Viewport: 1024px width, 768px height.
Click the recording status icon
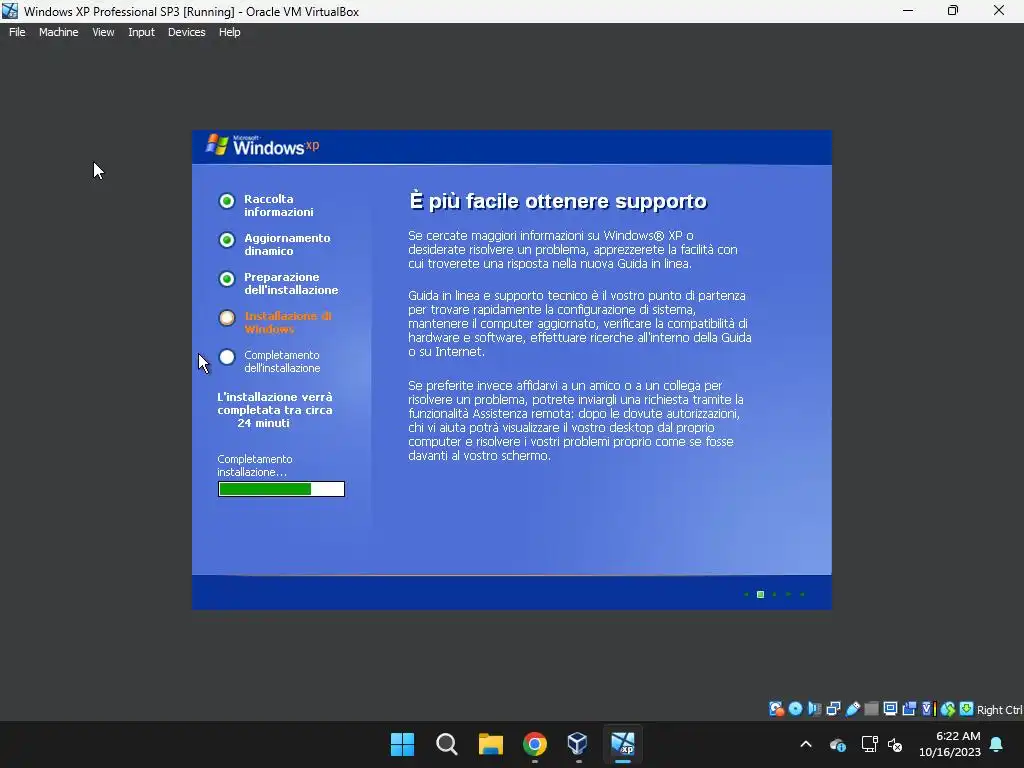(x=909, y=709)
